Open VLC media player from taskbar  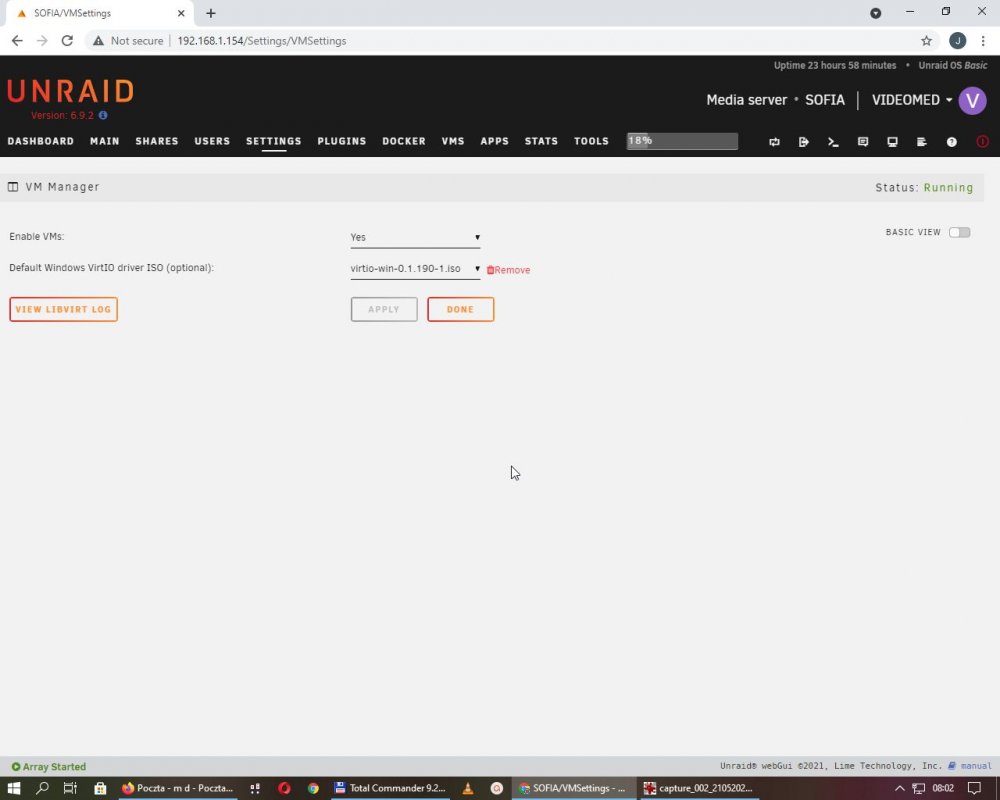coord(467,788)
